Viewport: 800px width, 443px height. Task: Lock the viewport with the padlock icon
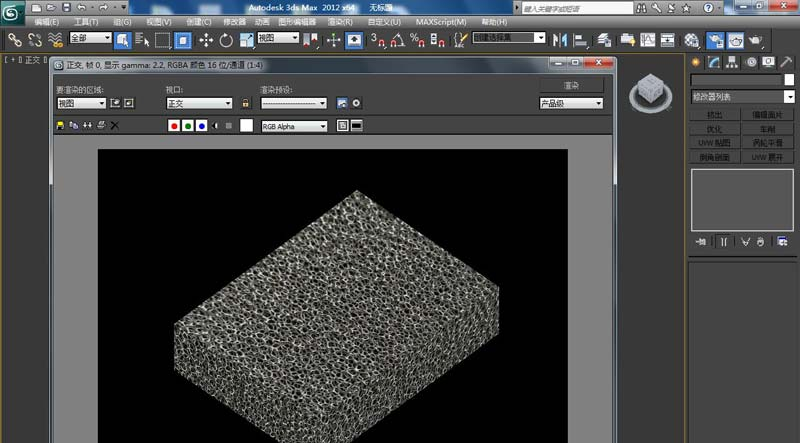245,103
